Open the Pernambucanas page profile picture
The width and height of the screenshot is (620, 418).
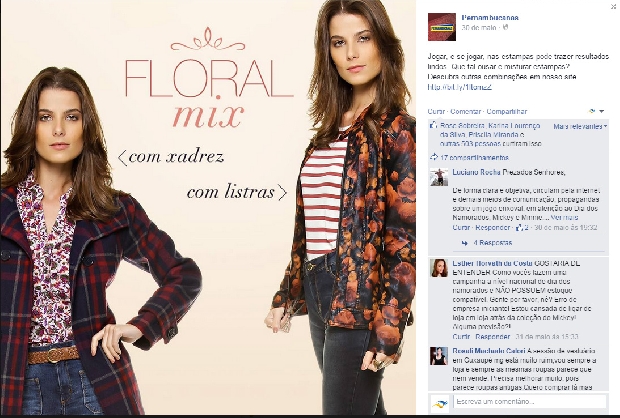[x=442, y=27]
